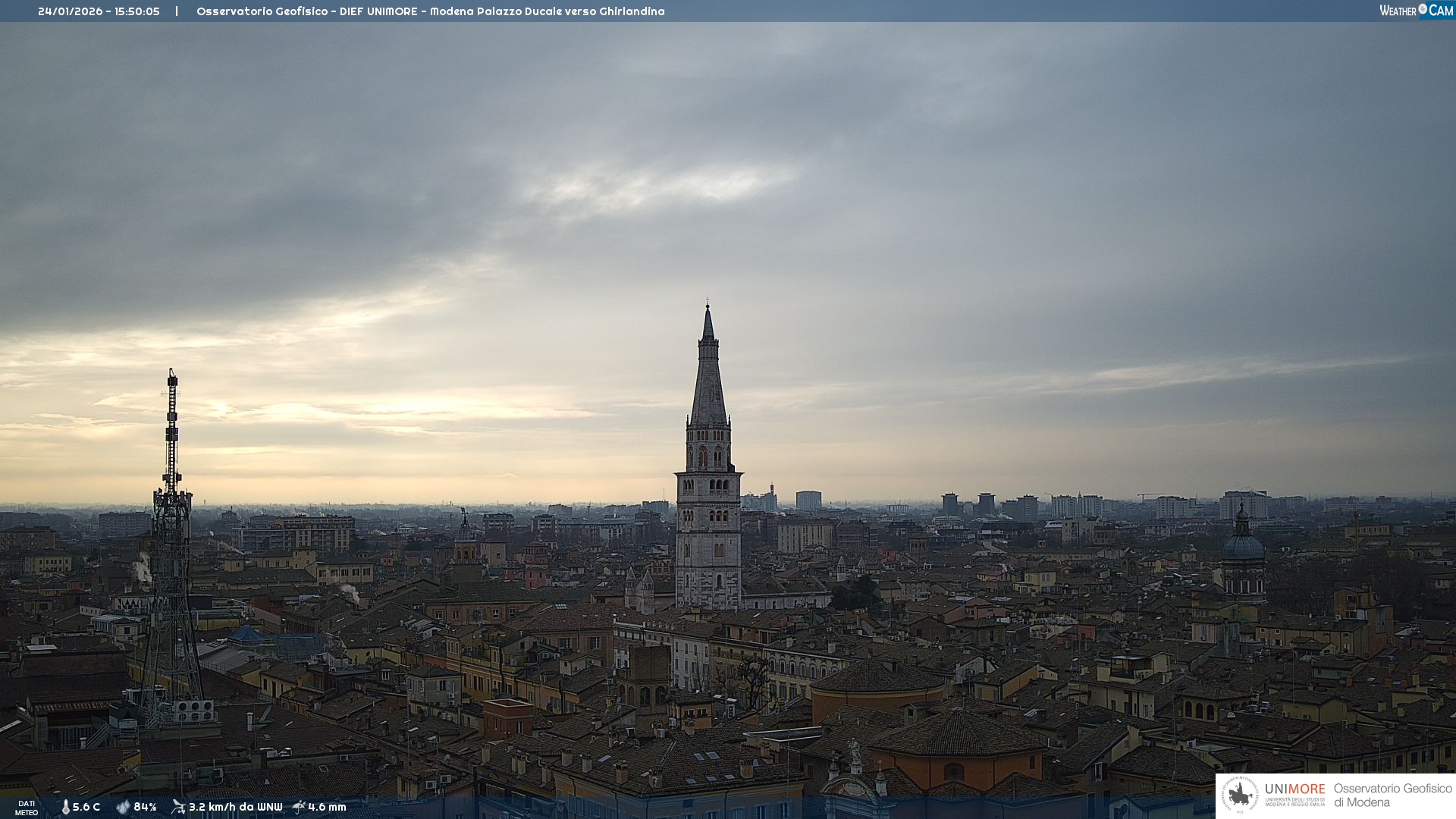Click the UNIMORE logo text
Screen dimensions: 1456x819
[1294, 789]
